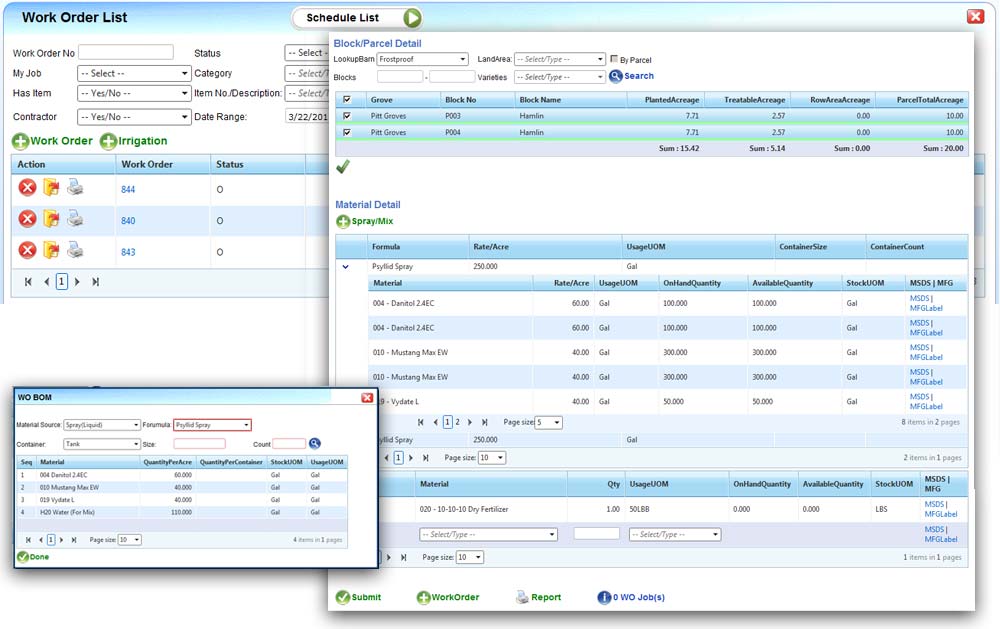Go to page 2 of material grid
The image size is (1000, 629).
tap(457, 422)
